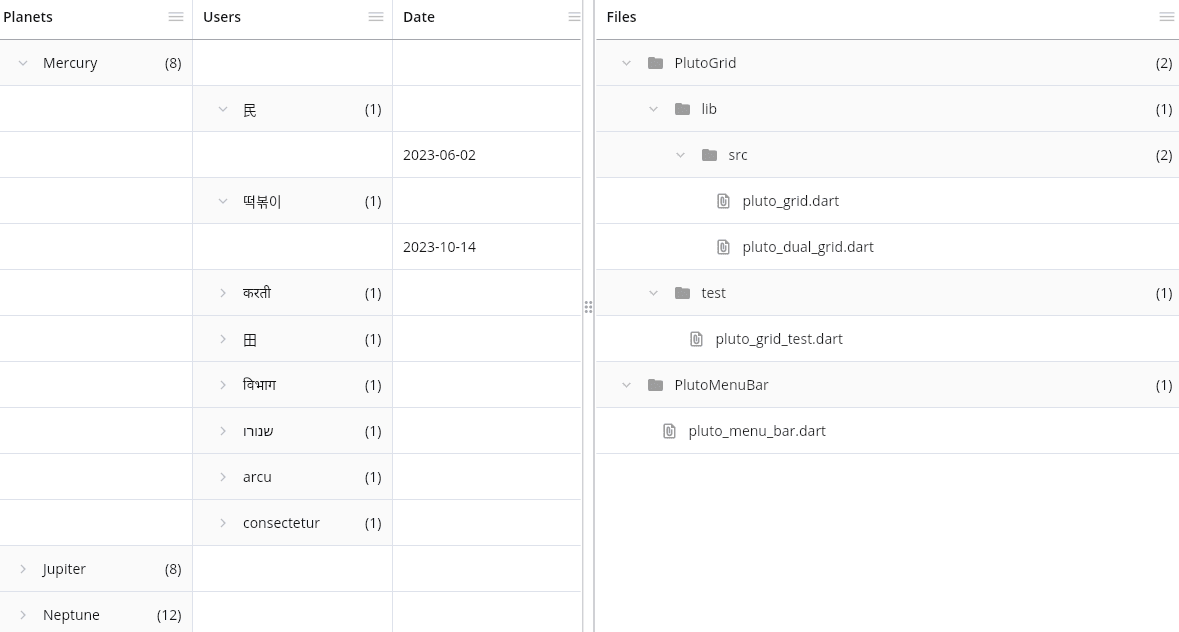The width and height of the screenshot is (1179, 632).
Task: Grab the divider handle between grids
Action: [x=588, y=308]
